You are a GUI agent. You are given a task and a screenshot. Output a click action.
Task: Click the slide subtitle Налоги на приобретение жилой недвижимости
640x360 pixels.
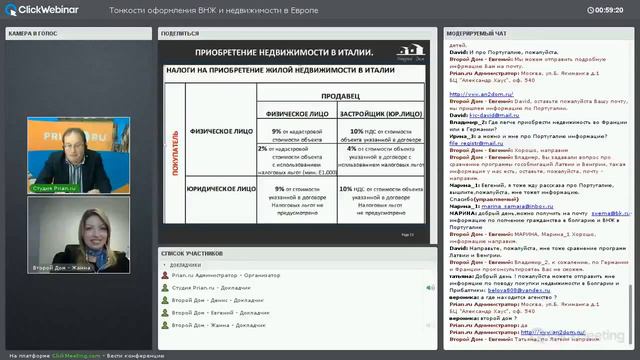point(280,70)
